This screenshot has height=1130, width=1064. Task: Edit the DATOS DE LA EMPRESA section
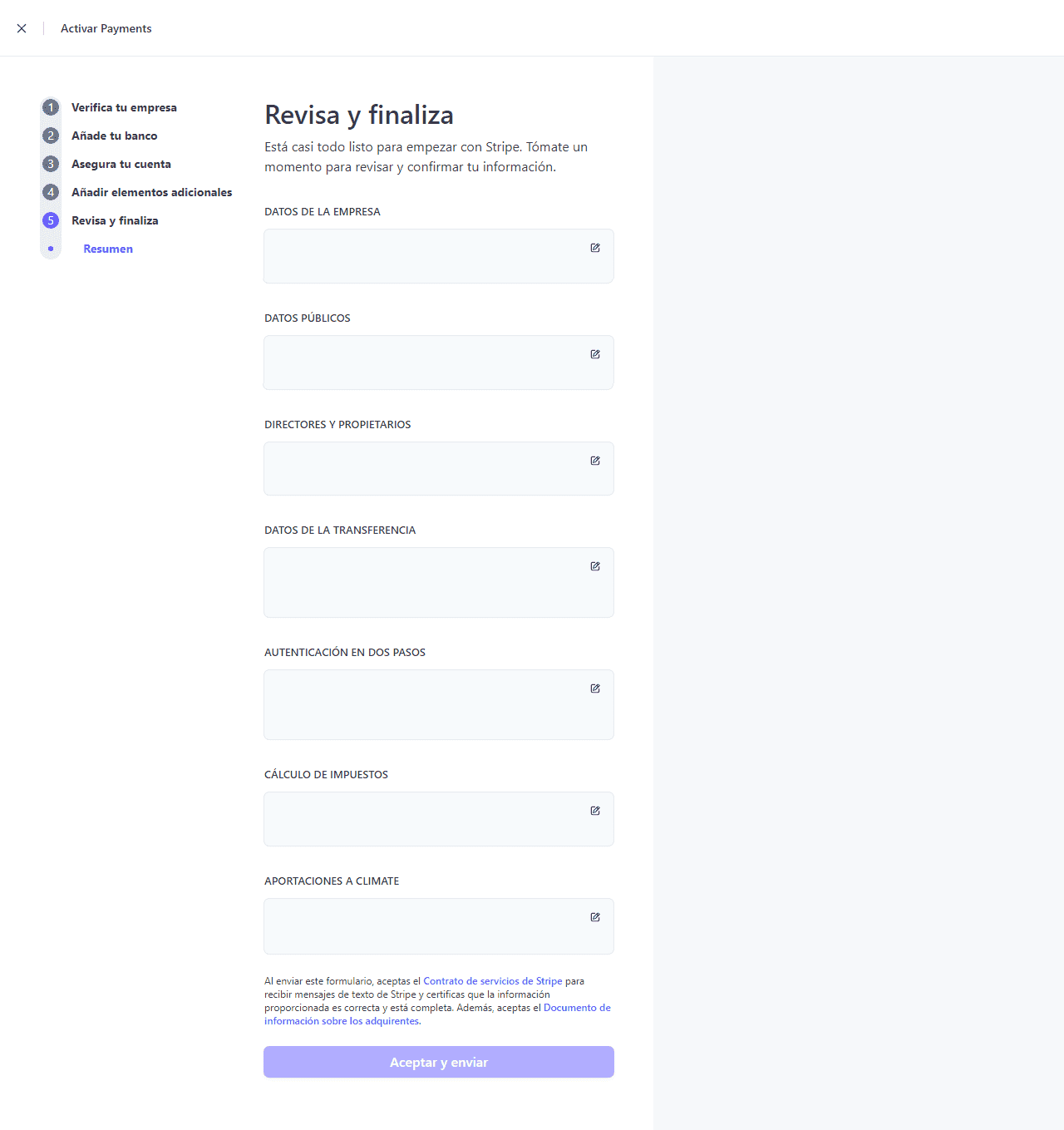point(595,248)
